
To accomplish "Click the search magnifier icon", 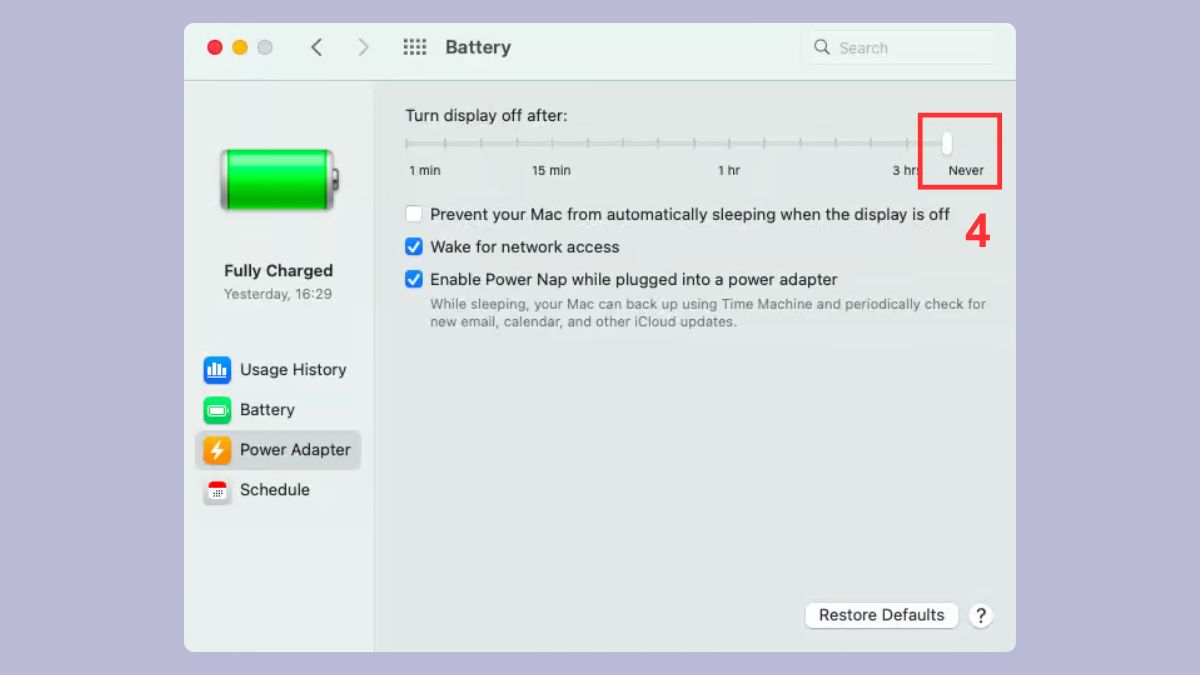I will click(x=821, y=47).
